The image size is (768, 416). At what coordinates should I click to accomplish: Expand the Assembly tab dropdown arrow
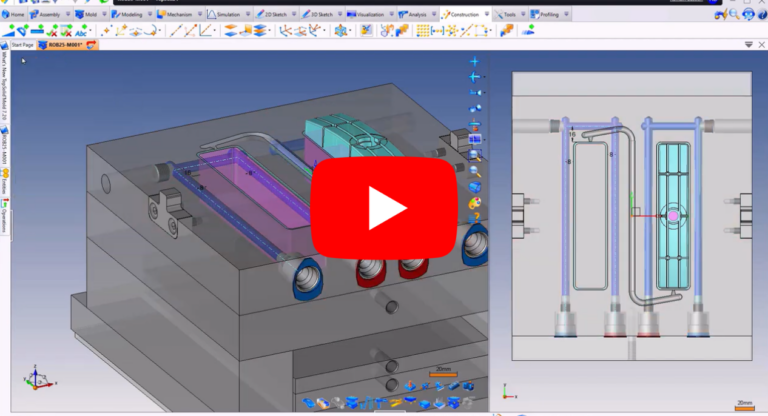click(68, 15)
